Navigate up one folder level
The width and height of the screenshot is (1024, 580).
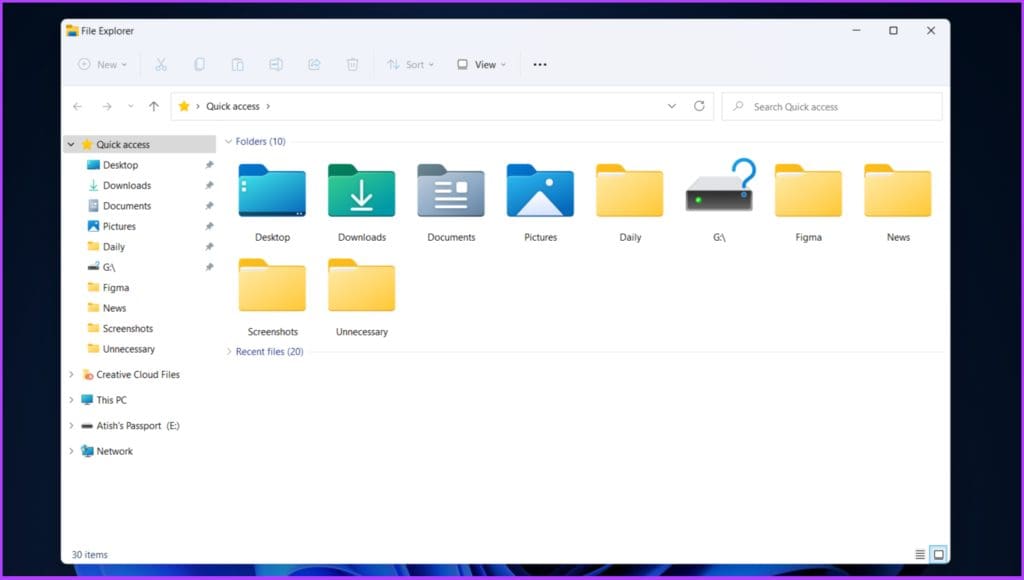click(154, 106)
